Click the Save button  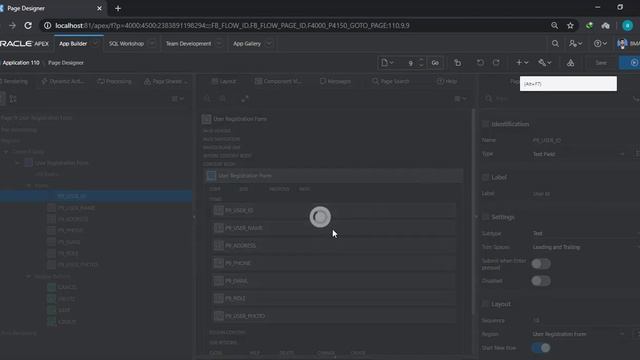tap(601, 63)
